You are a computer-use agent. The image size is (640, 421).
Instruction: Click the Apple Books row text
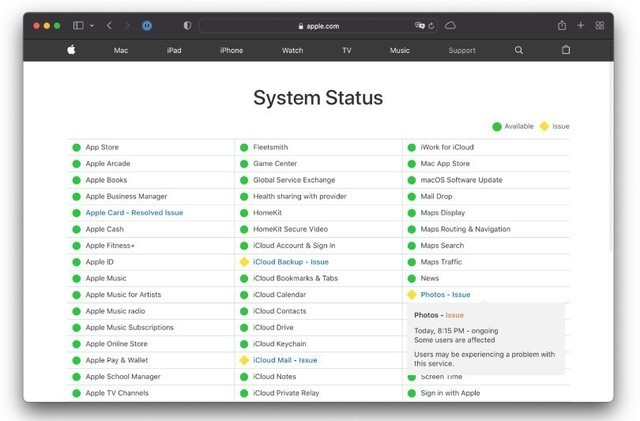coord(106,180)
